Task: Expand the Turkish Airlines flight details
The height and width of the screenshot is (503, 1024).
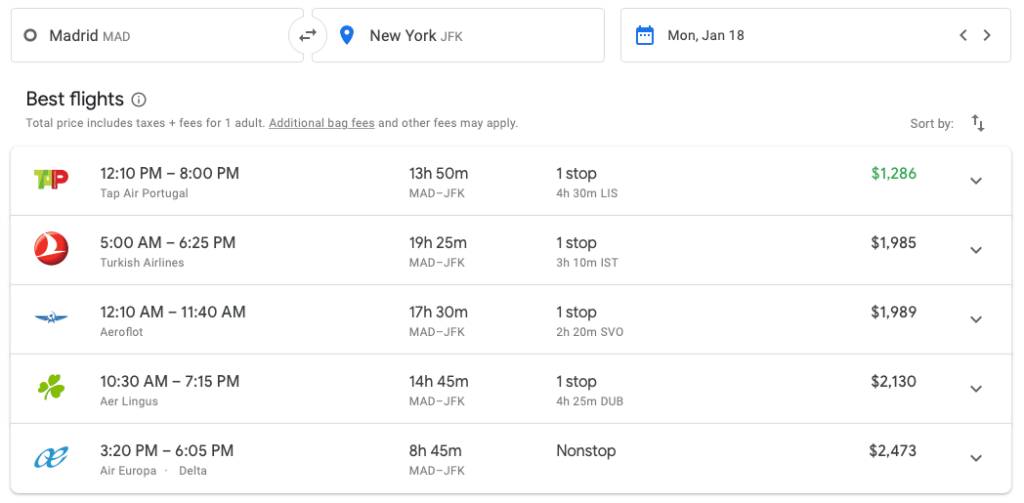Action: pyautogui.click(x=976, y=250)
